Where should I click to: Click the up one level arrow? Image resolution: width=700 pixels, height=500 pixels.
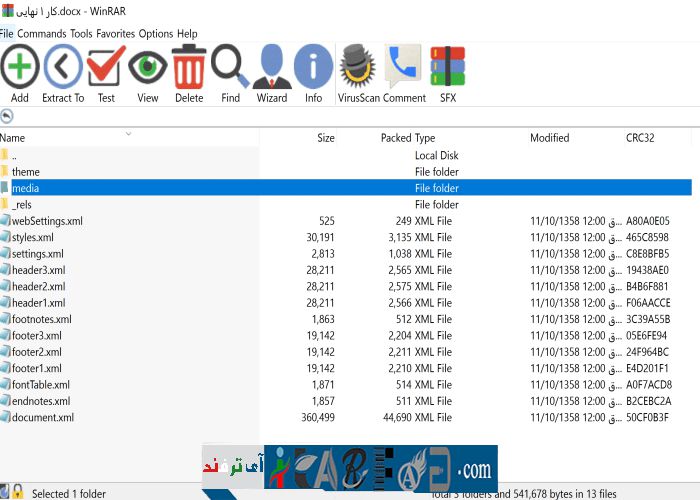[x=7, y=116]
